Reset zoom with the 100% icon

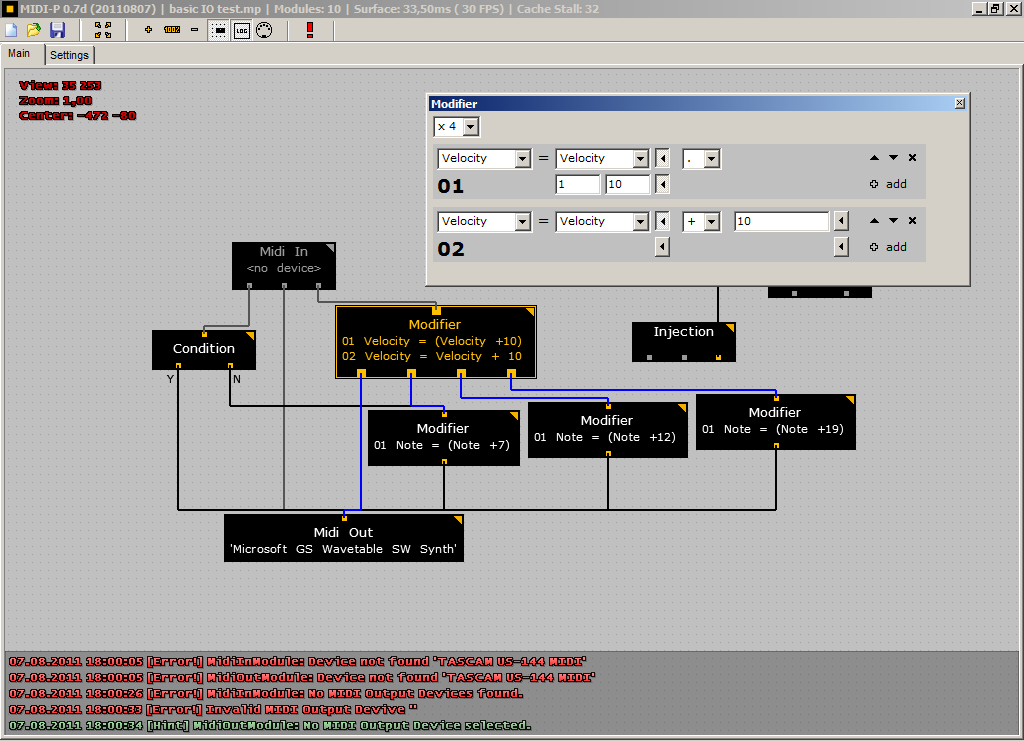172,30
